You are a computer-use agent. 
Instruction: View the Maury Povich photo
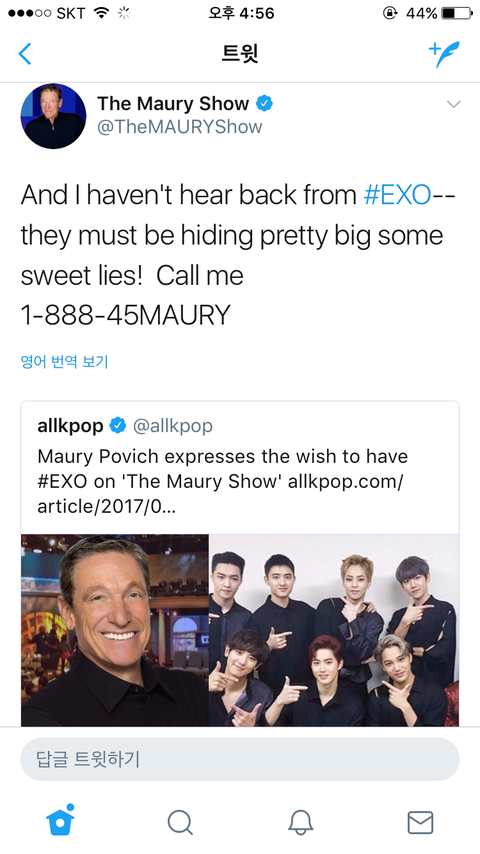[x=115, y=630]
